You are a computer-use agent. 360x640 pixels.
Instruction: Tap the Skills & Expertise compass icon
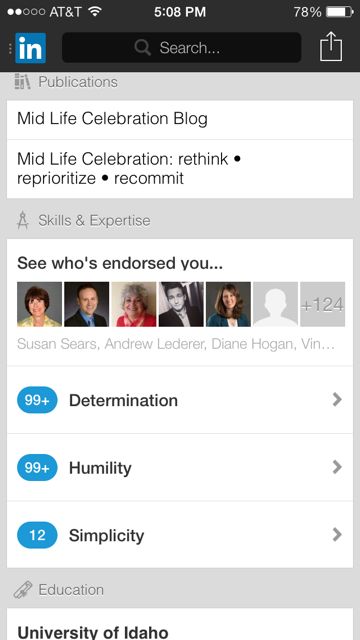click(23, 221)
